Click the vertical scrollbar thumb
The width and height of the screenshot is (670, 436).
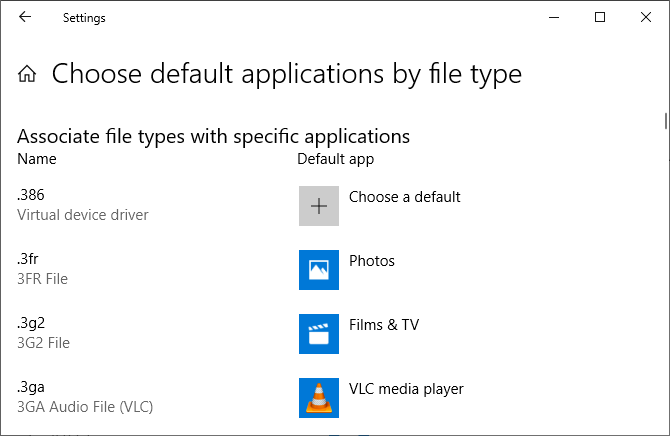(665, 121)
